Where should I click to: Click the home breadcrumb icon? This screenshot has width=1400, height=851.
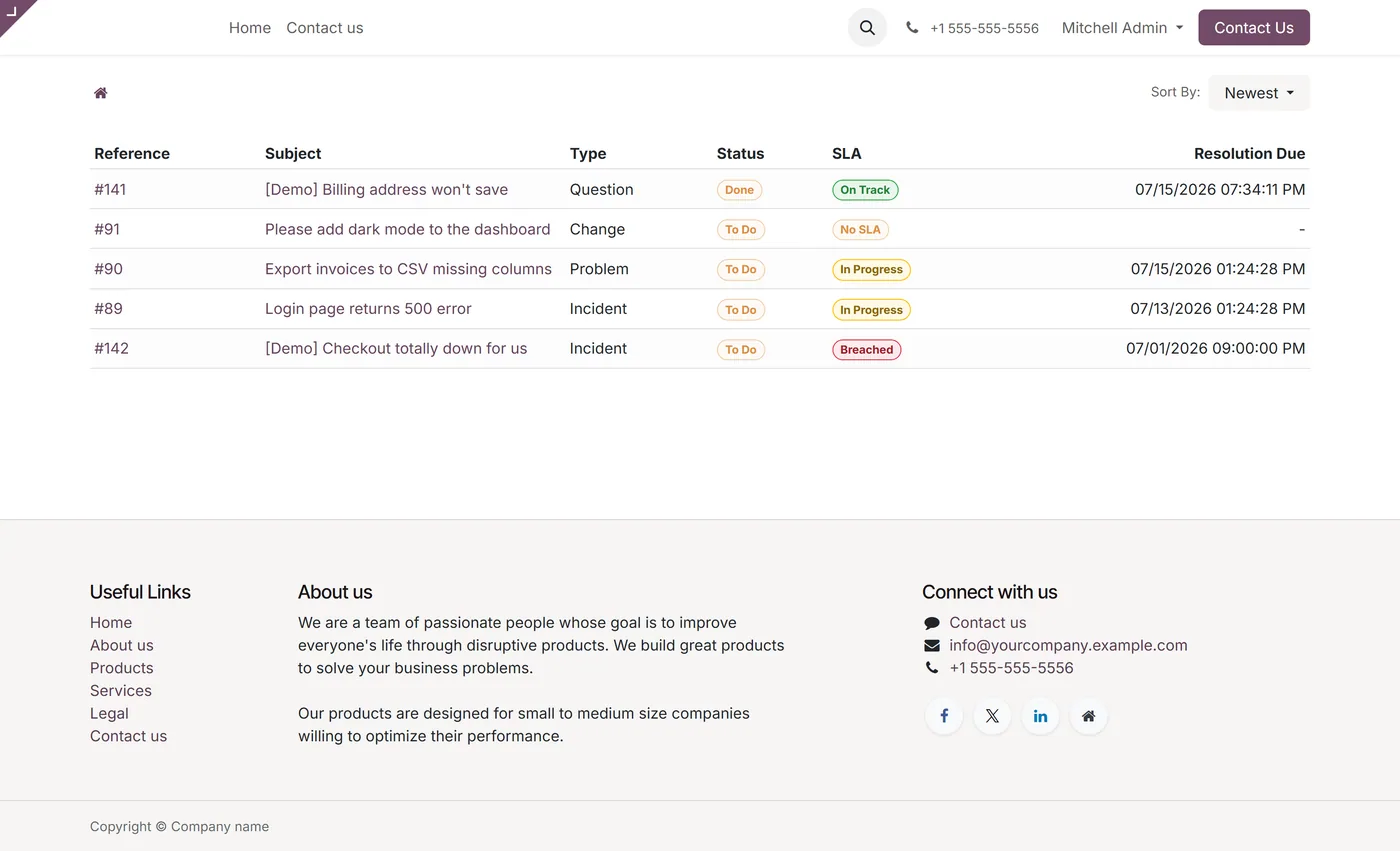(101, 93)
